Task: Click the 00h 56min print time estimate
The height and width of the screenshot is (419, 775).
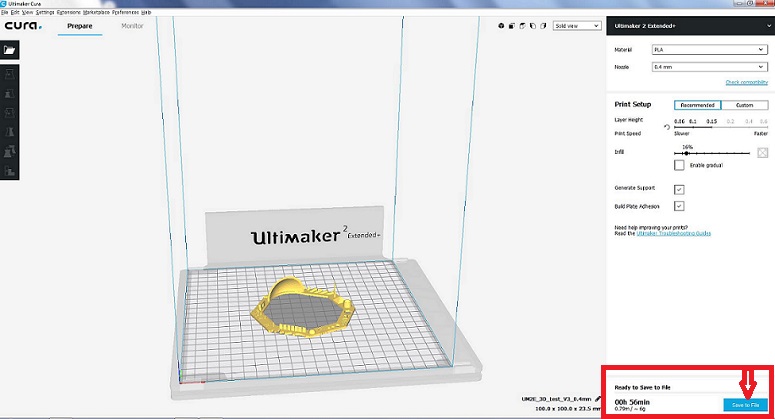Action: point(632,402)
